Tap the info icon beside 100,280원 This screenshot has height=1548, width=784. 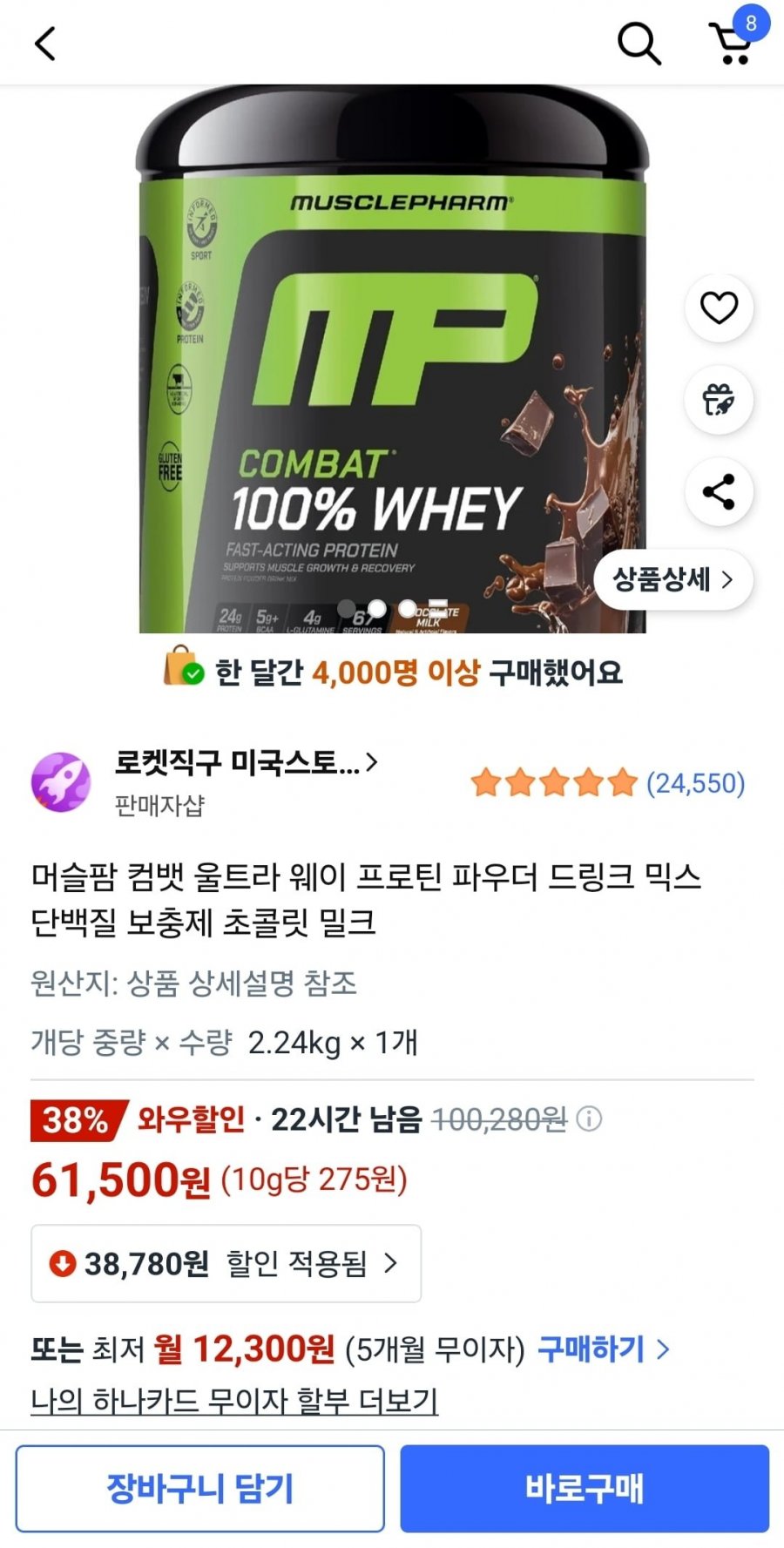590,1119
